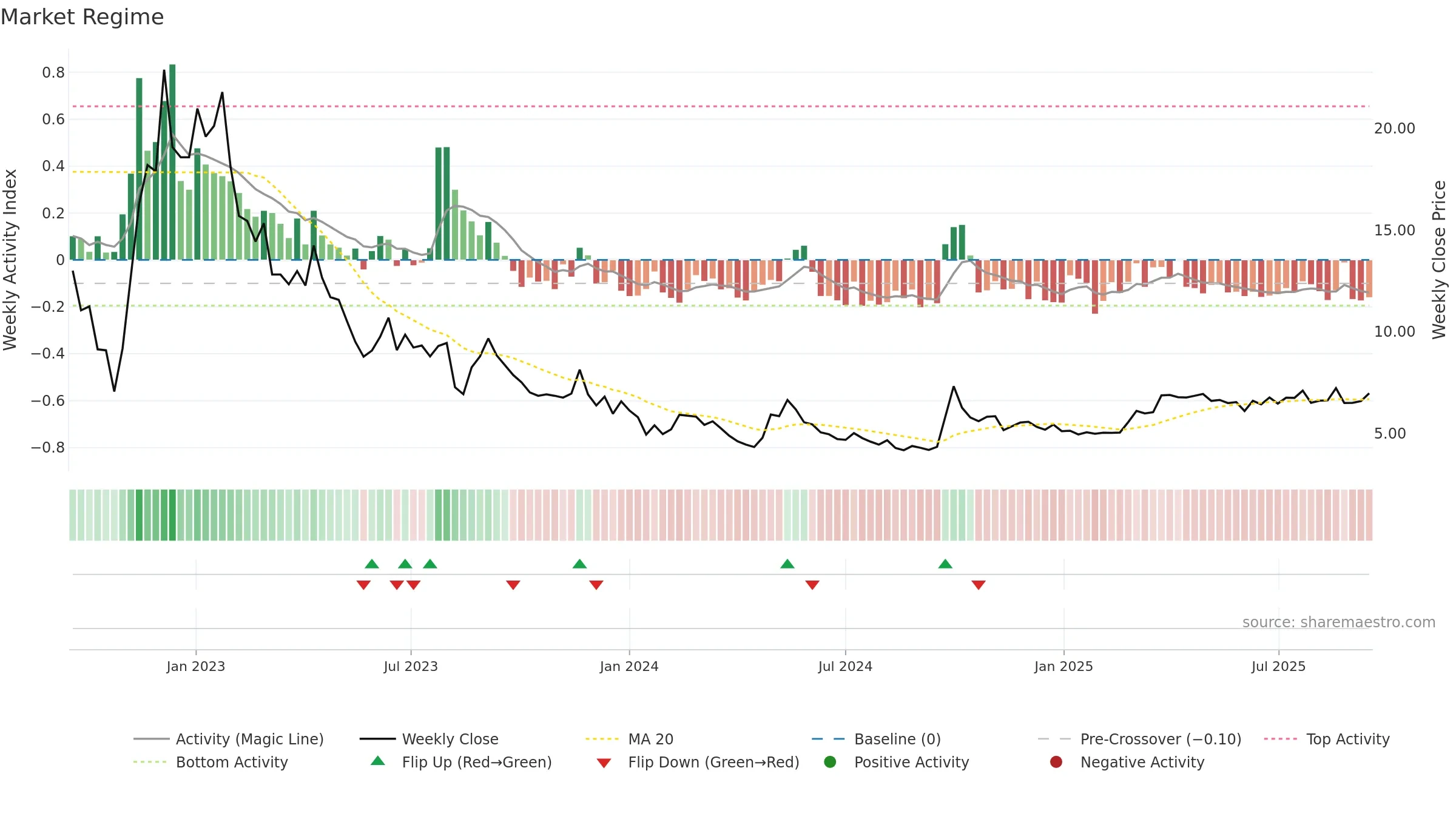Click the Jan 2024 x-axis label

(x=629, y=666)
